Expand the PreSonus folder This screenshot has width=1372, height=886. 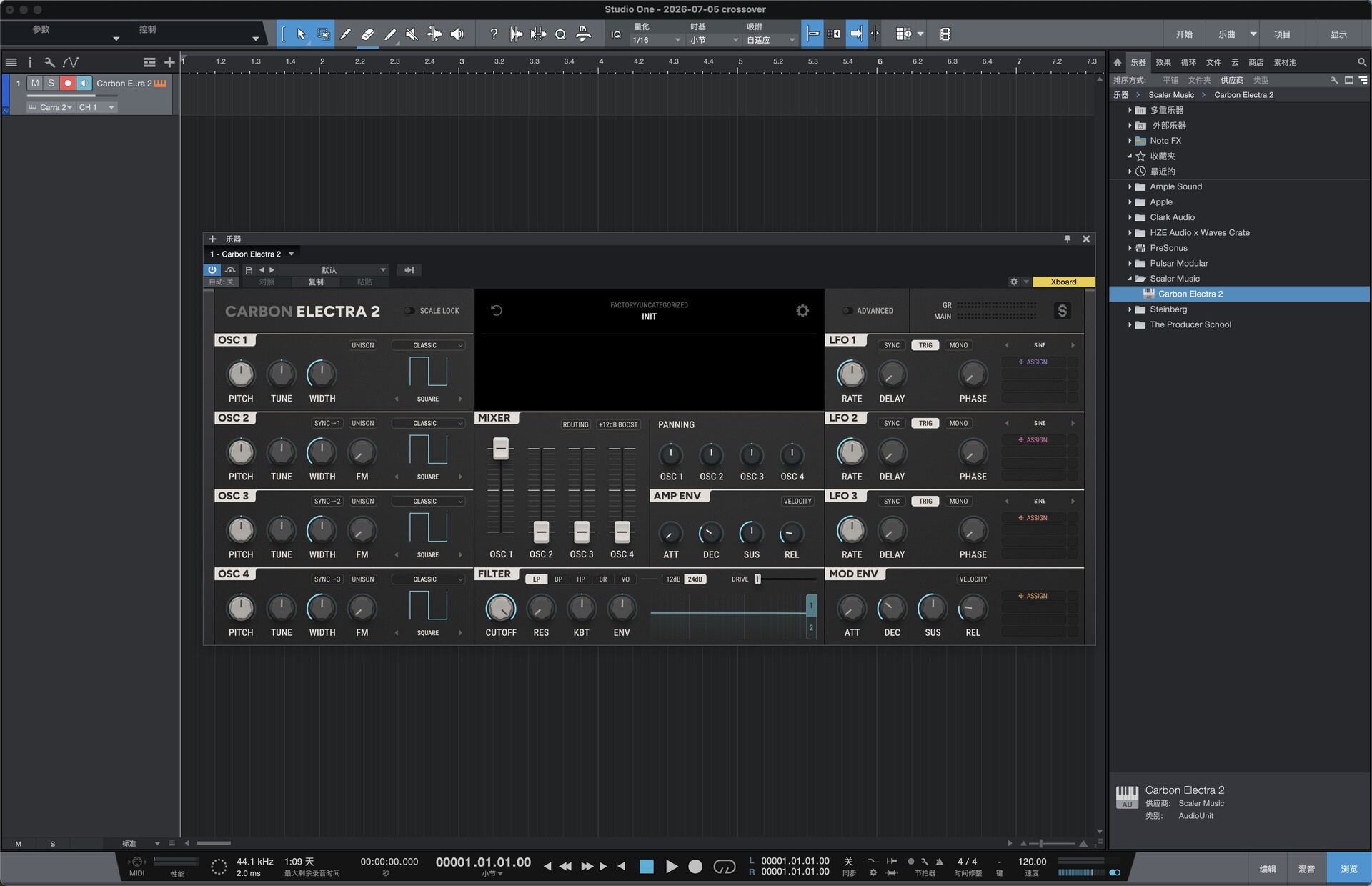(1130, 249)
